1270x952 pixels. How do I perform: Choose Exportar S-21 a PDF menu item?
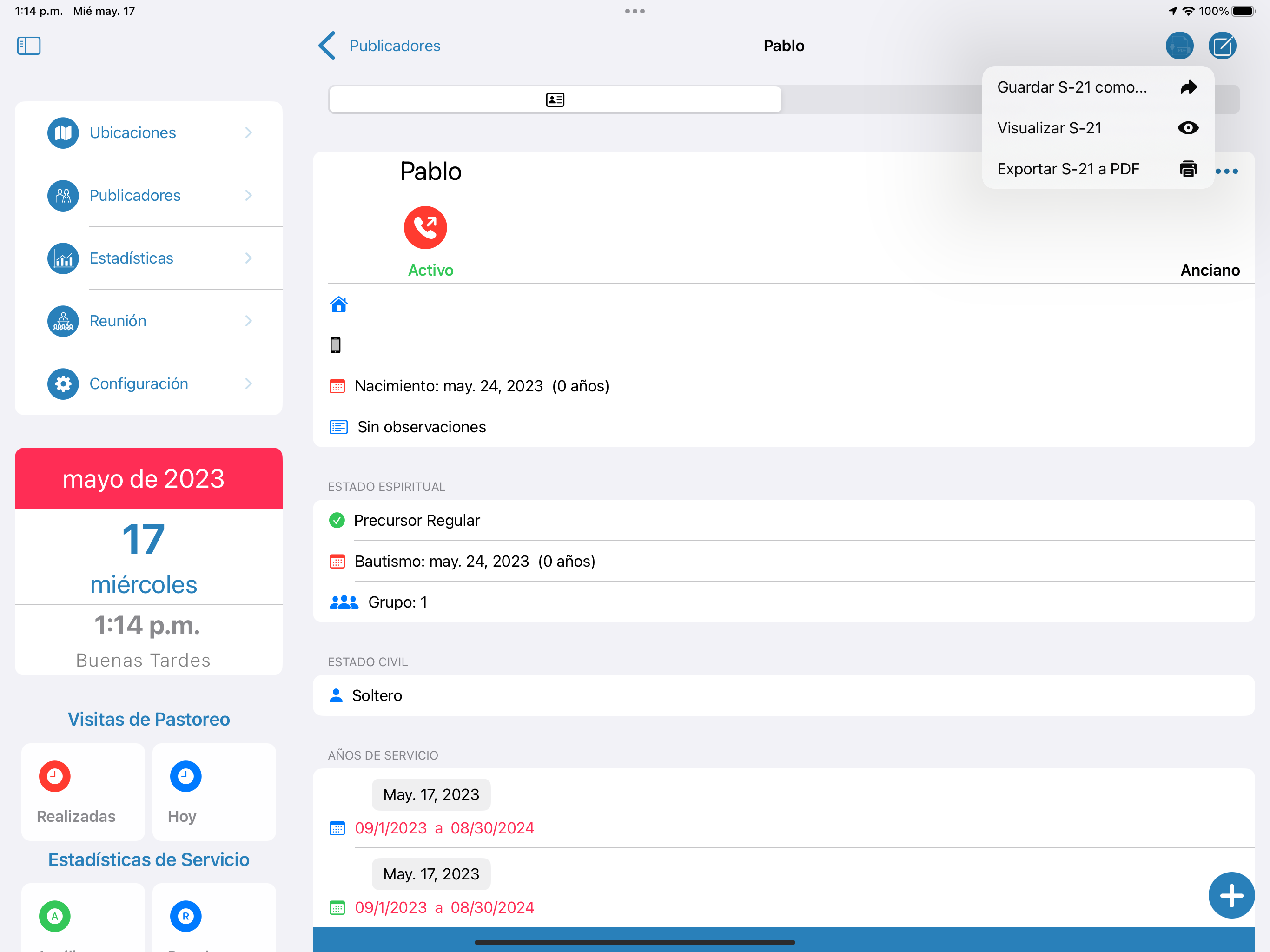(x=1098, y=169)
